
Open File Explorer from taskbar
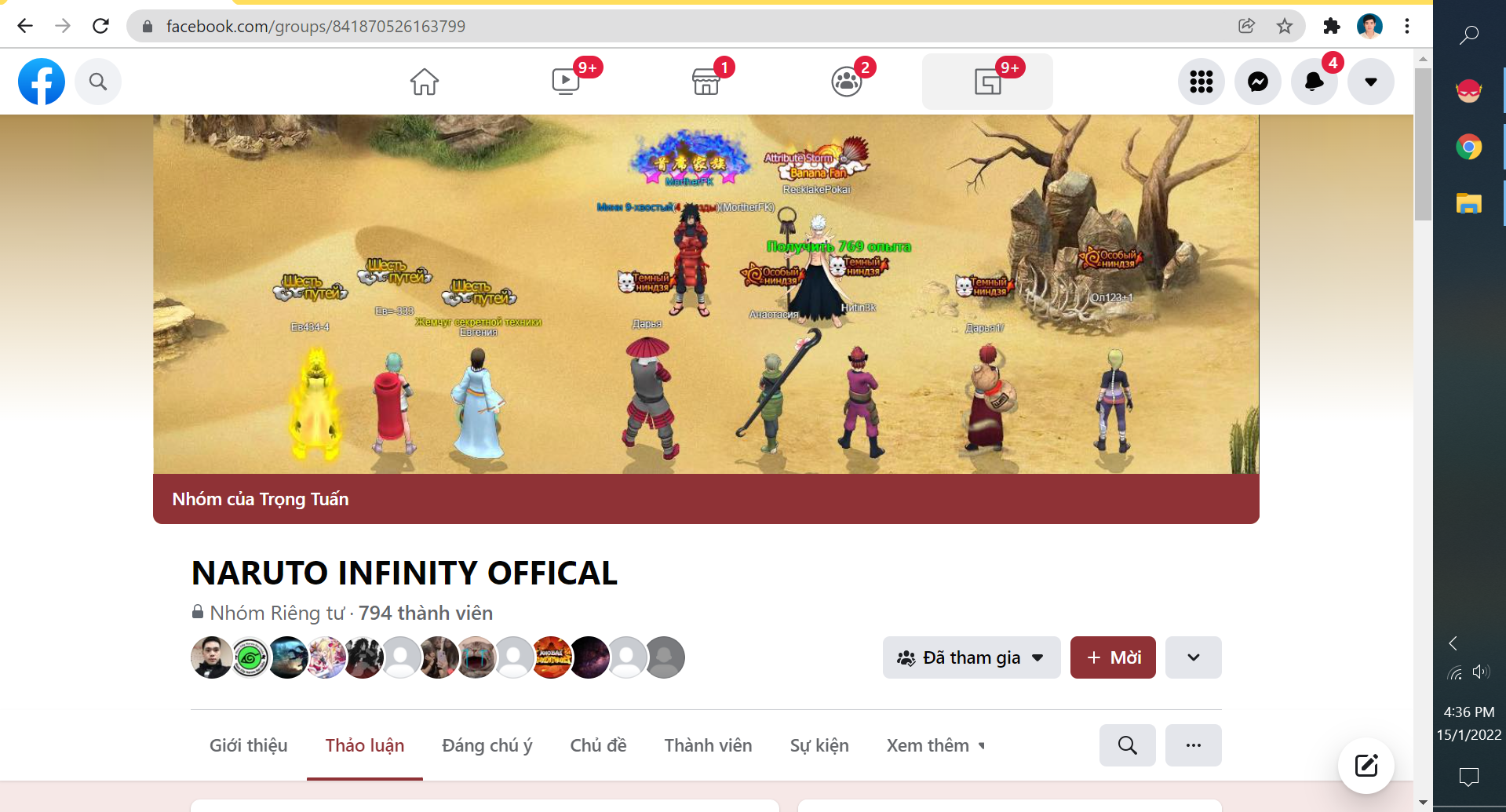pyautogui.click(x=1469, y=203)
